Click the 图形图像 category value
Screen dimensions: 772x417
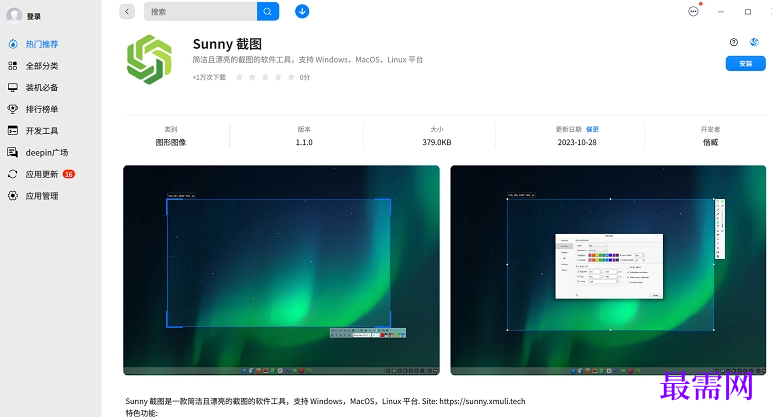[171, 142]
